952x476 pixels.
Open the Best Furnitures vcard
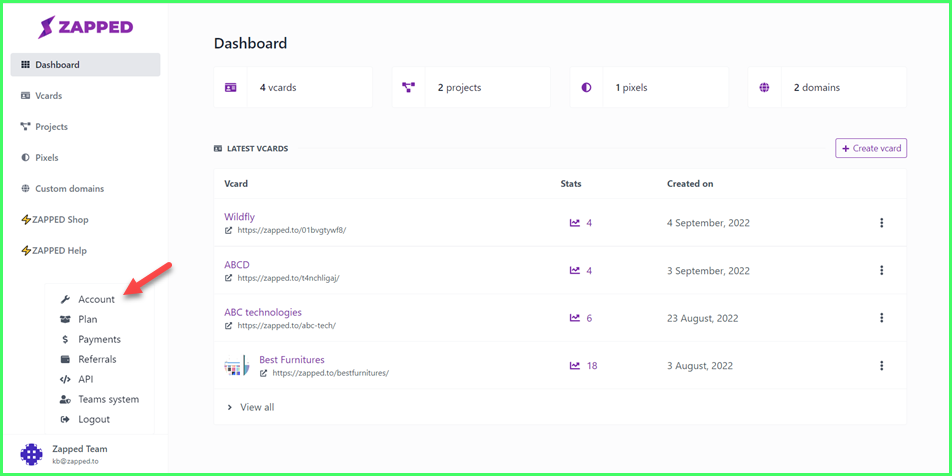[x=292, y=360]
